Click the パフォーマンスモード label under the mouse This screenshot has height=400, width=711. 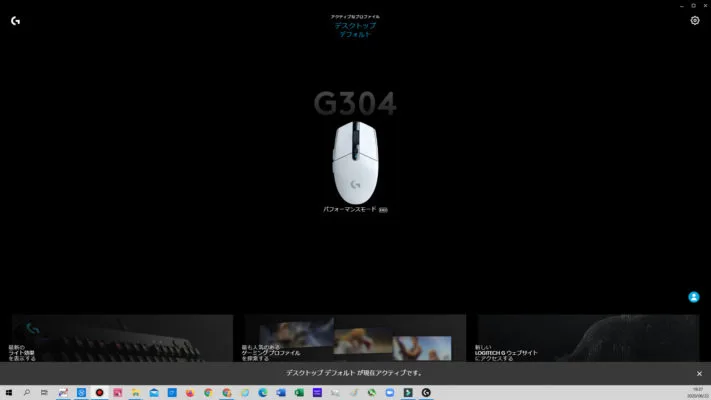(350, 210)
